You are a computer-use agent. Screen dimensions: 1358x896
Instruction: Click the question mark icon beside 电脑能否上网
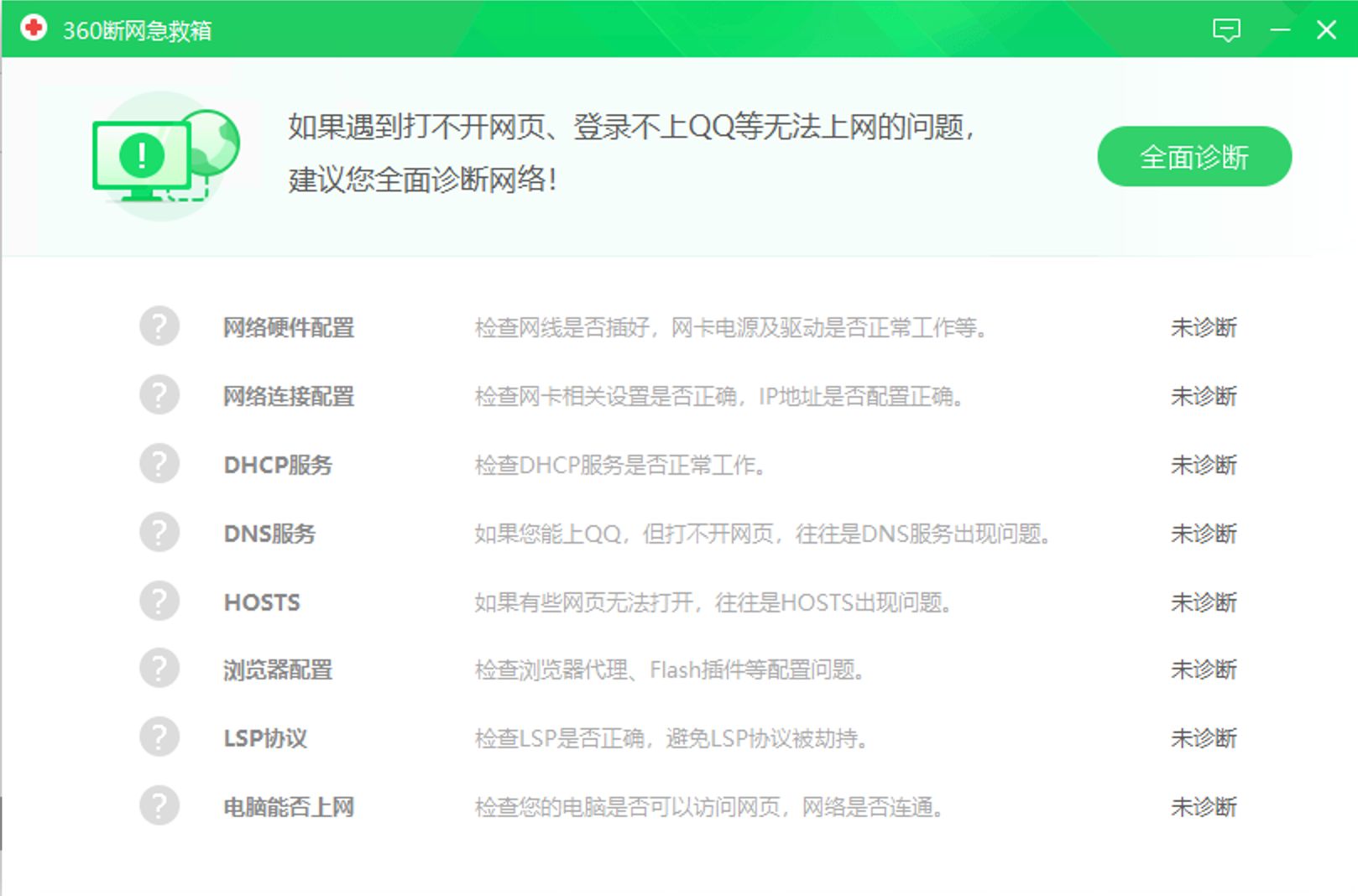click(159, 805)
